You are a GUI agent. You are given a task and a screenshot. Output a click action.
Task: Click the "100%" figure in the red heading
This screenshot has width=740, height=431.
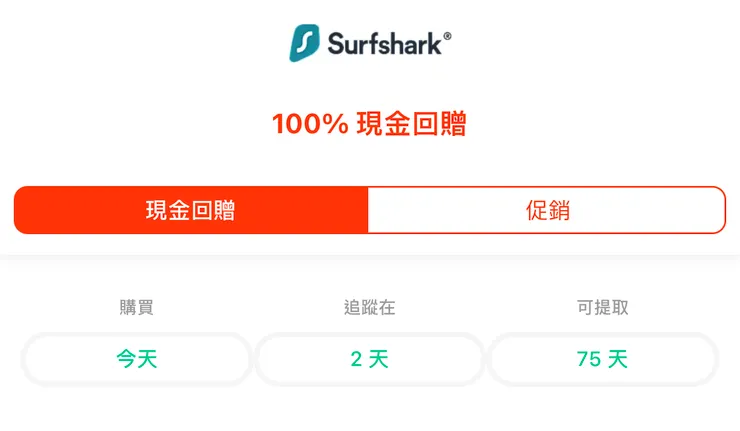click(x=309, y=124)
